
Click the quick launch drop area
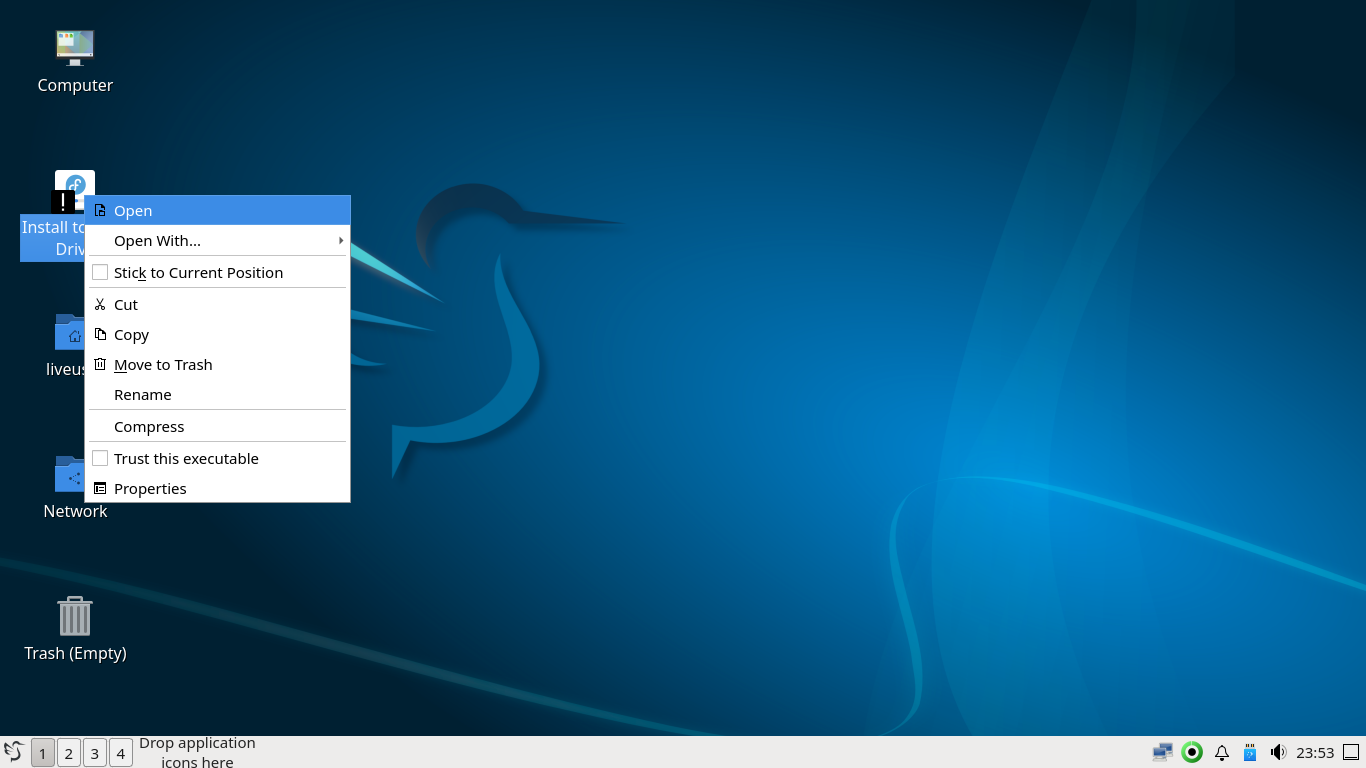(x=197, y=752)
